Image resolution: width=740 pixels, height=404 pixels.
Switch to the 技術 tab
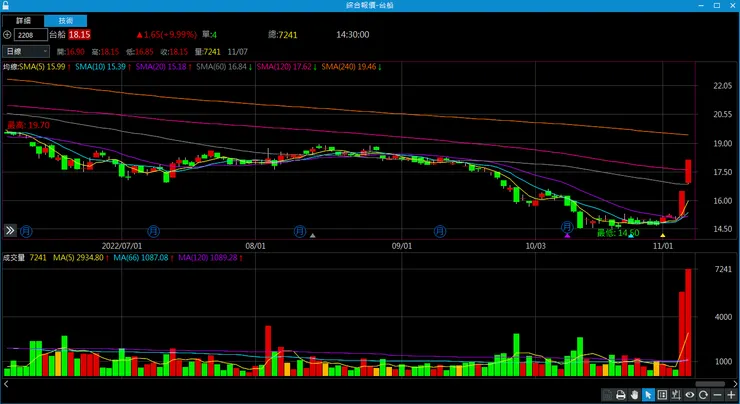tap(66, 21)
